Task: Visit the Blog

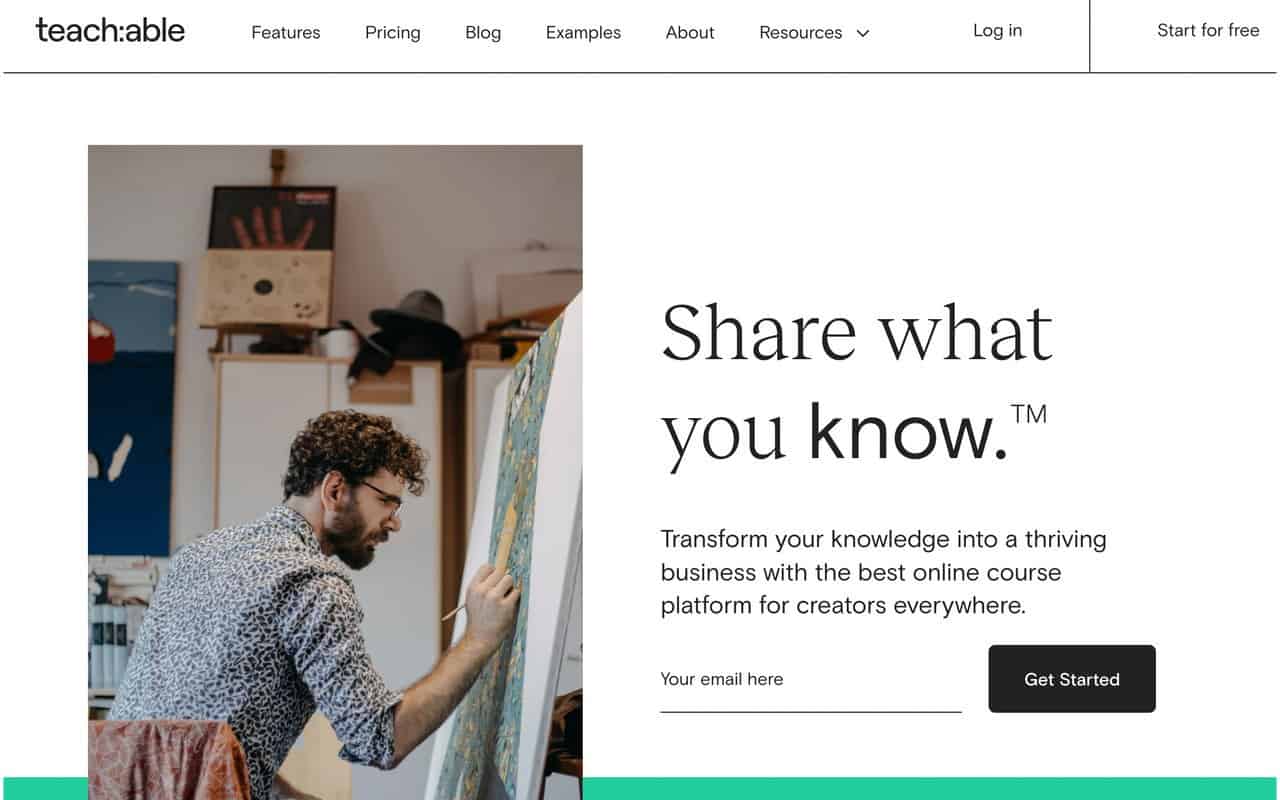Action: (x=483, y=32)
